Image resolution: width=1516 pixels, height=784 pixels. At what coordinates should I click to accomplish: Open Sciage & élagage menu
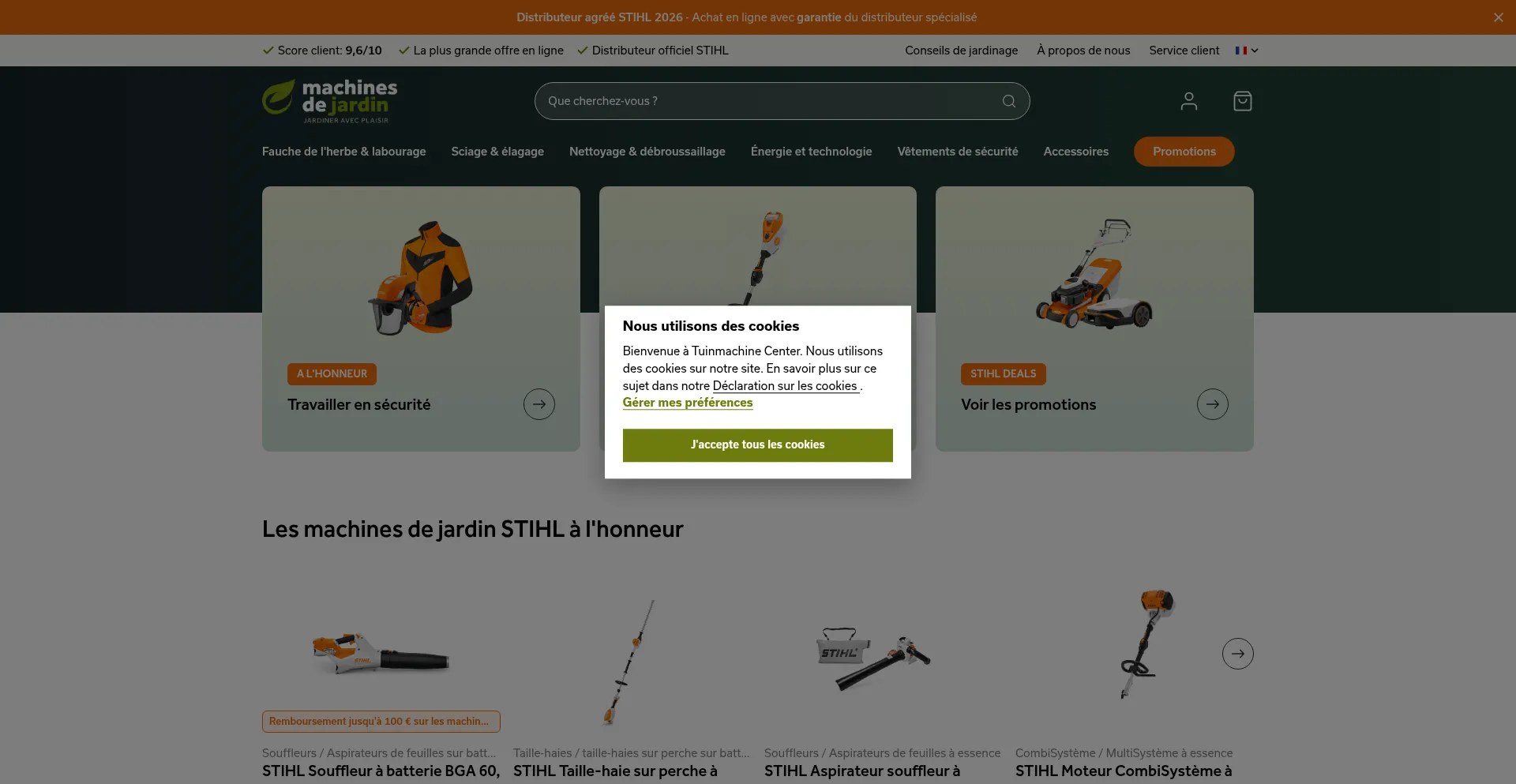click(x=497, y=152)
